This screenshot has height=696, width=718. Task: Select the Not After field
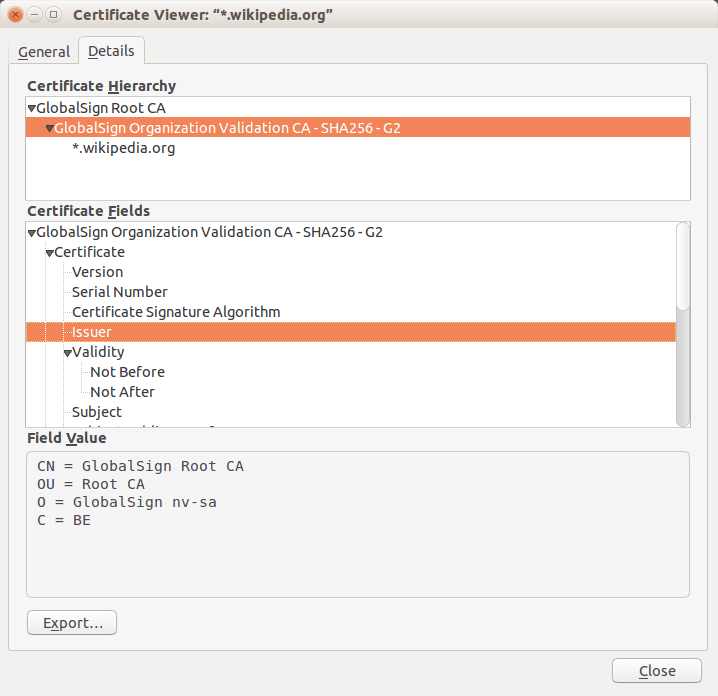(351, 392)
